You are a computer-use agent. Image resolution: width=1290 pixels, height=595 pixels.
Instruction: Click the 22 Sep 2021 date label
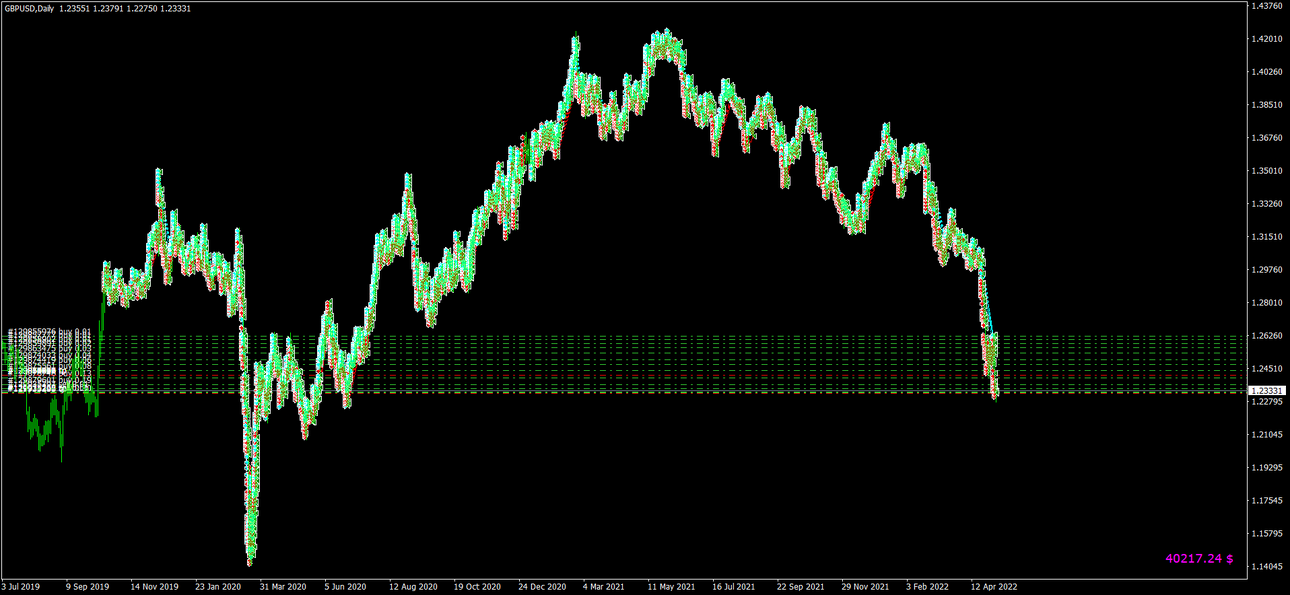[x=801, y=587]
